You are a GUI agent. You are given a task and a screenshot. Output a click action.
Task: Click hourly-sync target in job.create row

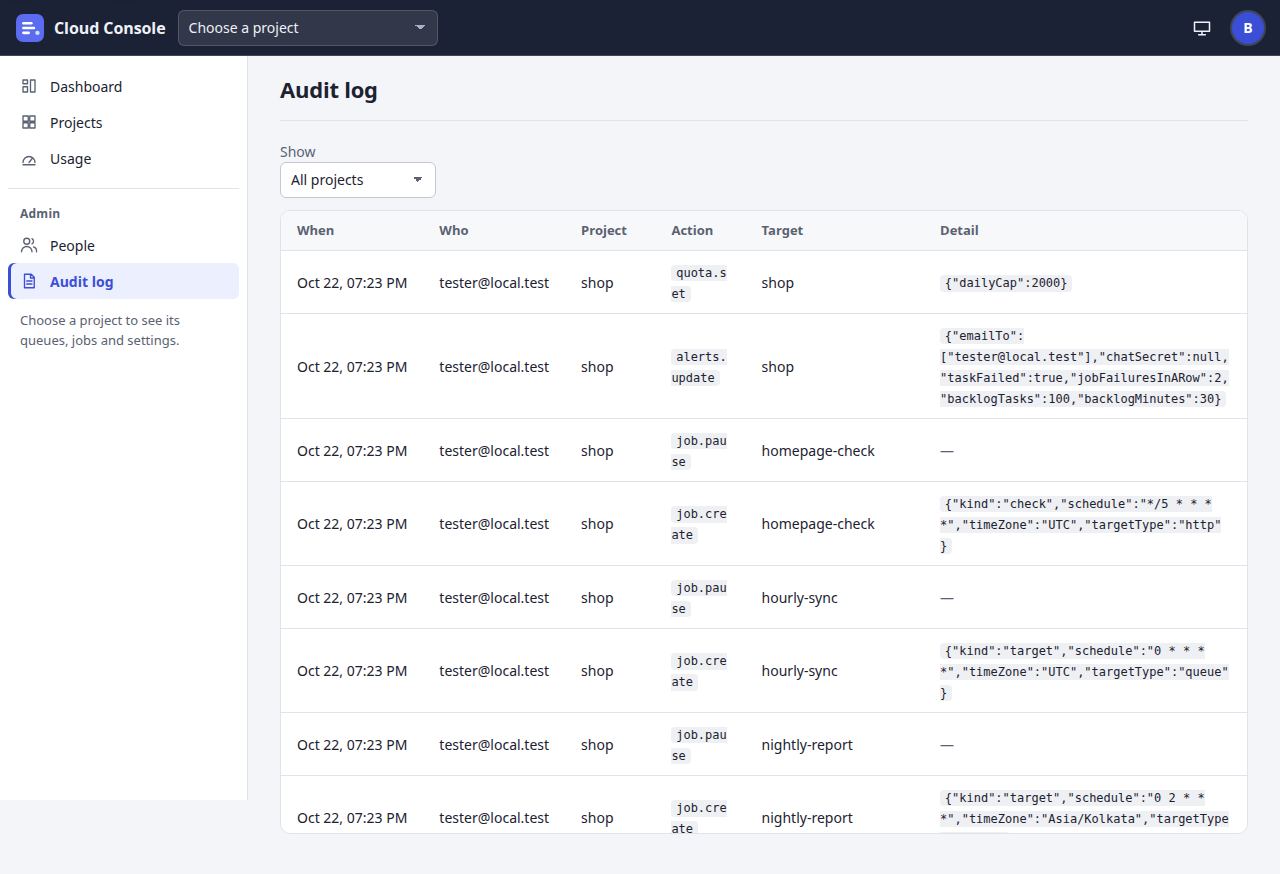799,671
